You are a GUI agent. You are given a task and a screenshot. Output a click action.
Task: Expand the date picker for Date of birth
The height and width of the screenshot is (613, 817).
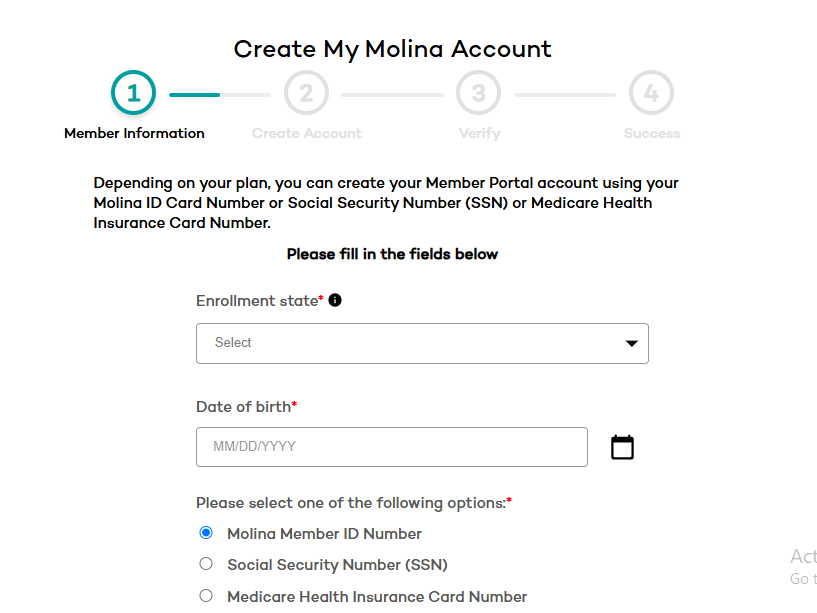622,446
